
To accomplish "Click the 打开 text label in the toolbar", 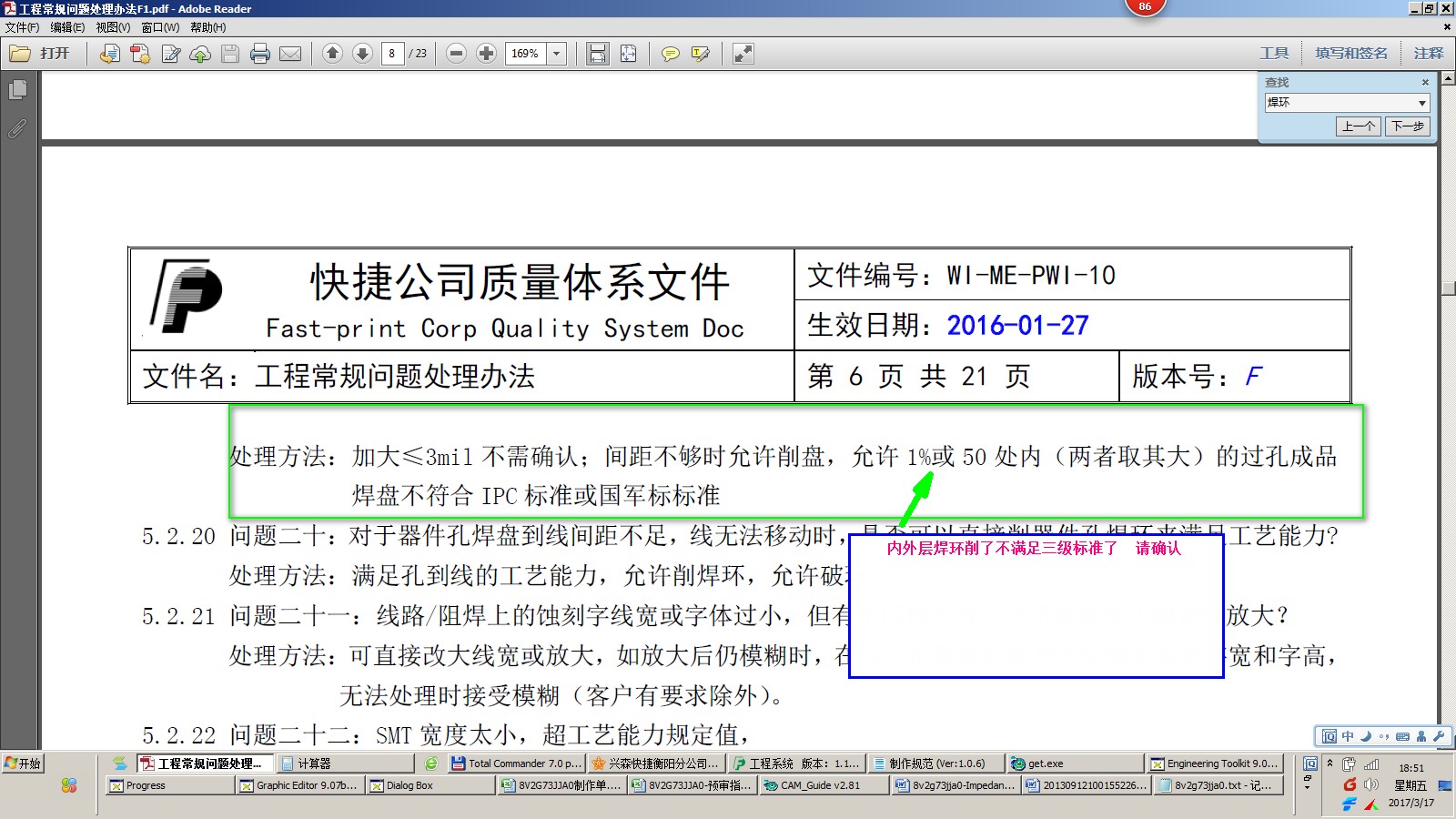I will pyautogui.click(x=55, y=54).
